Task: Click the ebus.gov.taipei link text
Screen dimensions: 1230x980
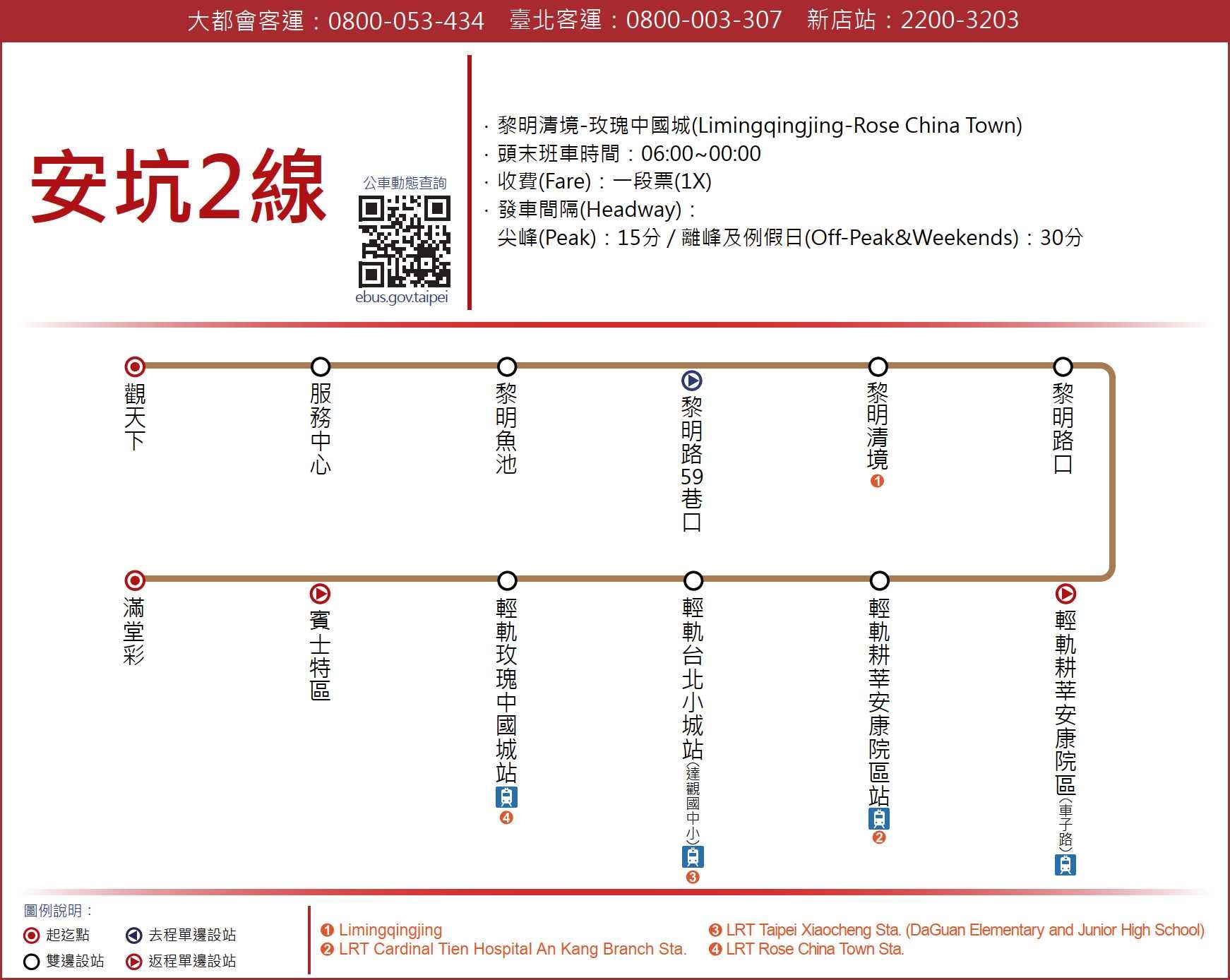Action: [402, 297]
